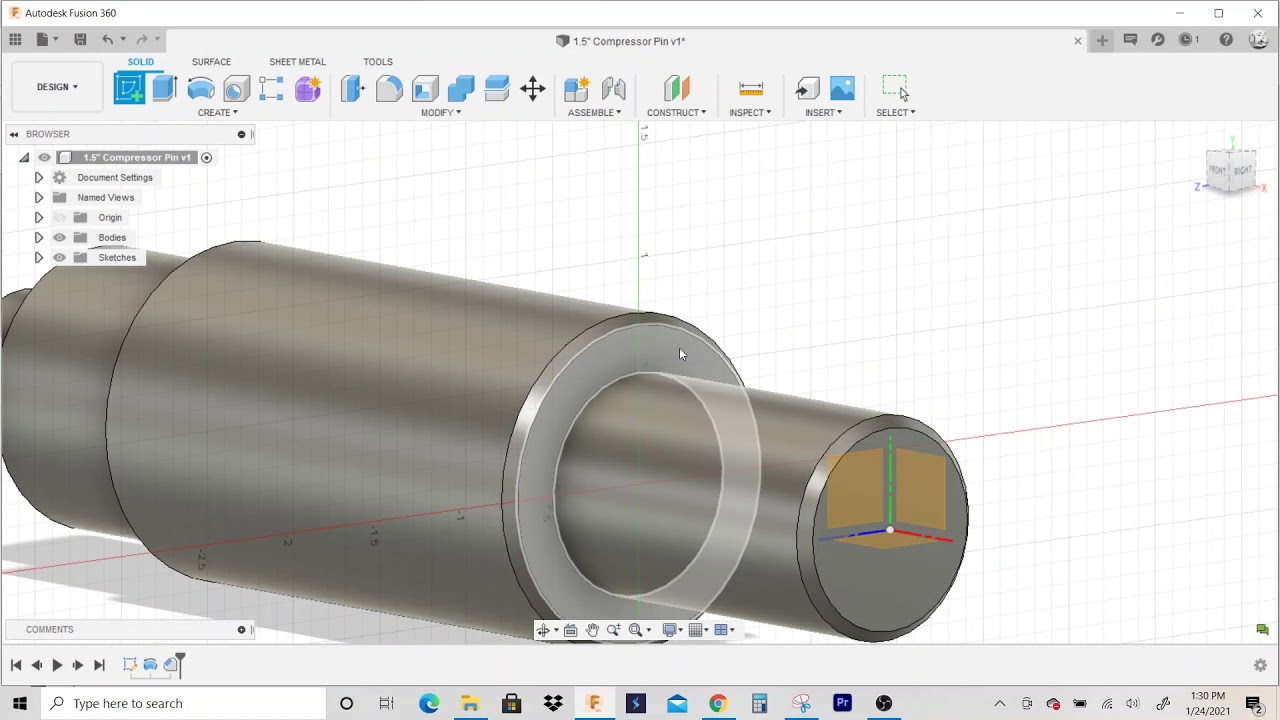The height and width of the screenshot is (720, 1280).
Task: Select the Pan hand tool in navigation bar
Action: pos(592,630)
